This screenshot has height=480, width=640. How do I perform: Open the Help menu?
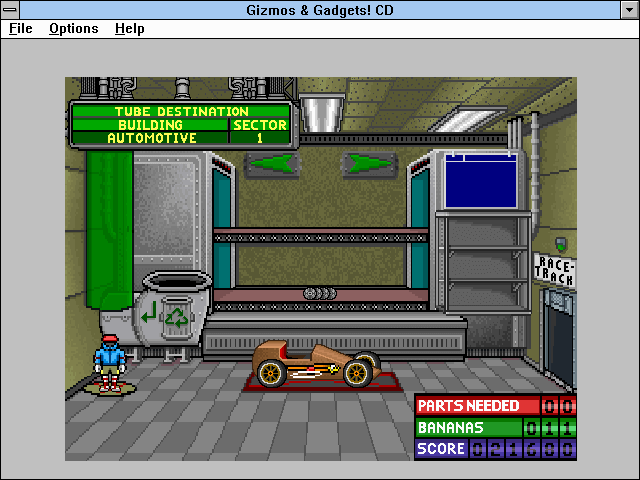(x=129, y=29)
